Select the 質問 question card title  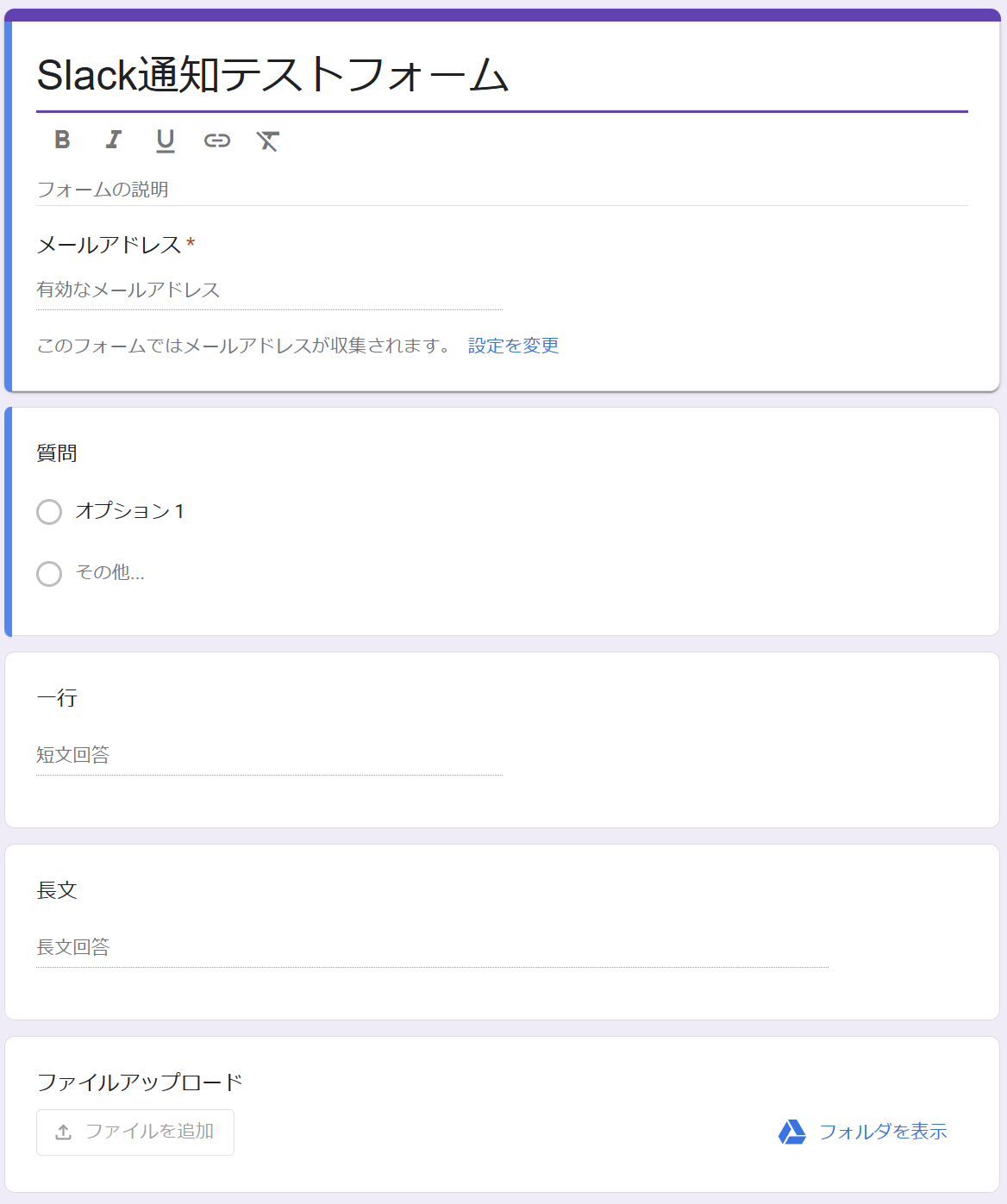tap(57, 453)
